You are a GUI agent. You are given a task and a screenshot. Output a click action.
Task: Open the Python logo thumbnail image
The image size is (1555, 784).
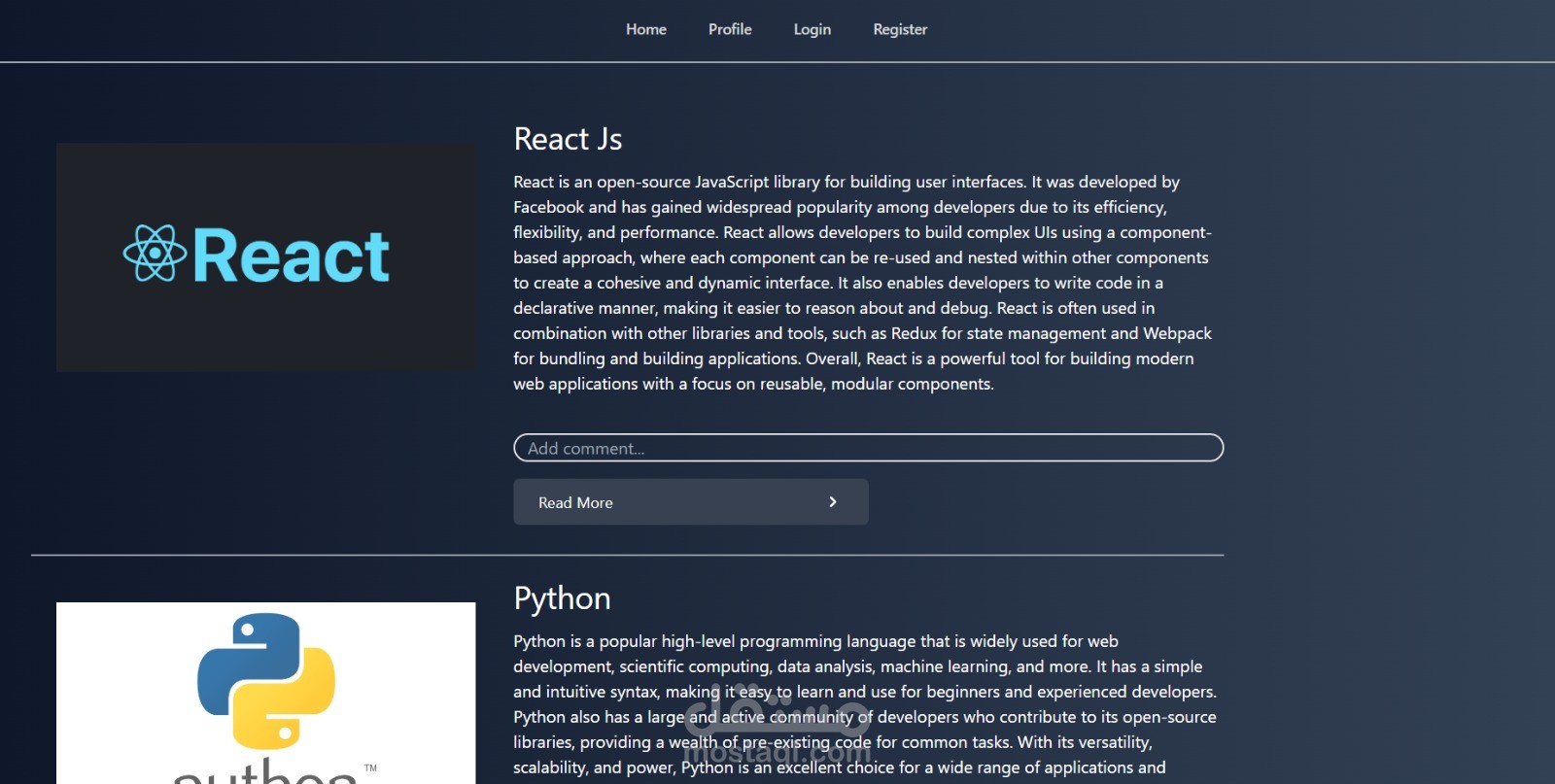point(265,693)
